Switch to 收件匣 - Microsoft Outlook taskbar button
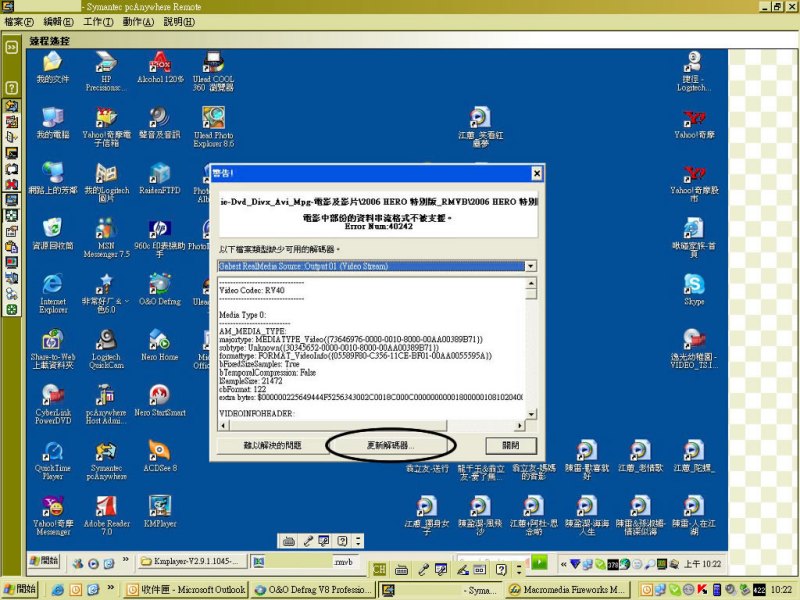 click(x=186, y=590)
